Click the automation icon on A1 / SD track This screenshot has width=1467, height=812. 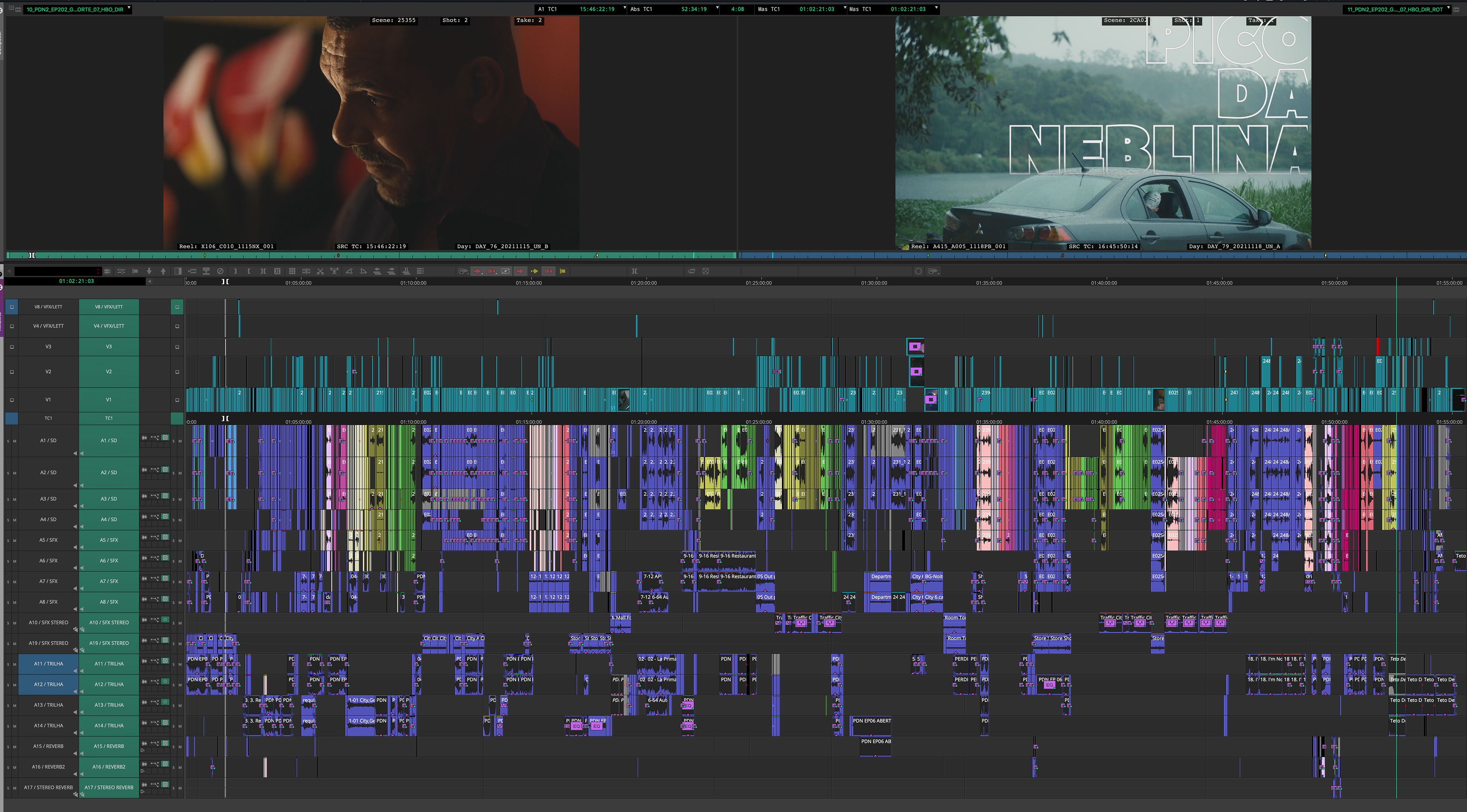[154, 437]
